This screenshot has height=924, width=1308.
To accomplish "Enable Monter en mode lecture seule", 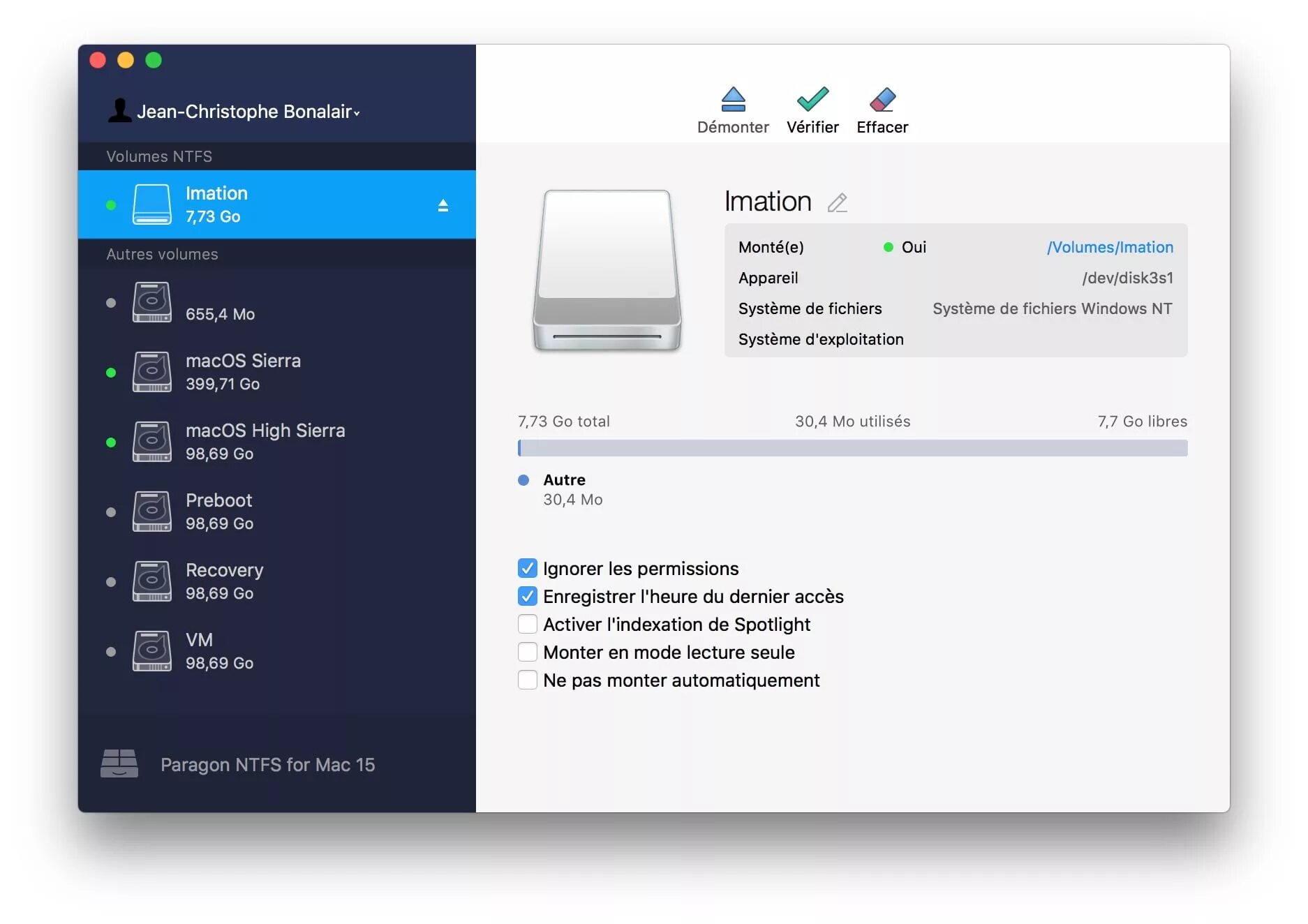I will point(528,652).
